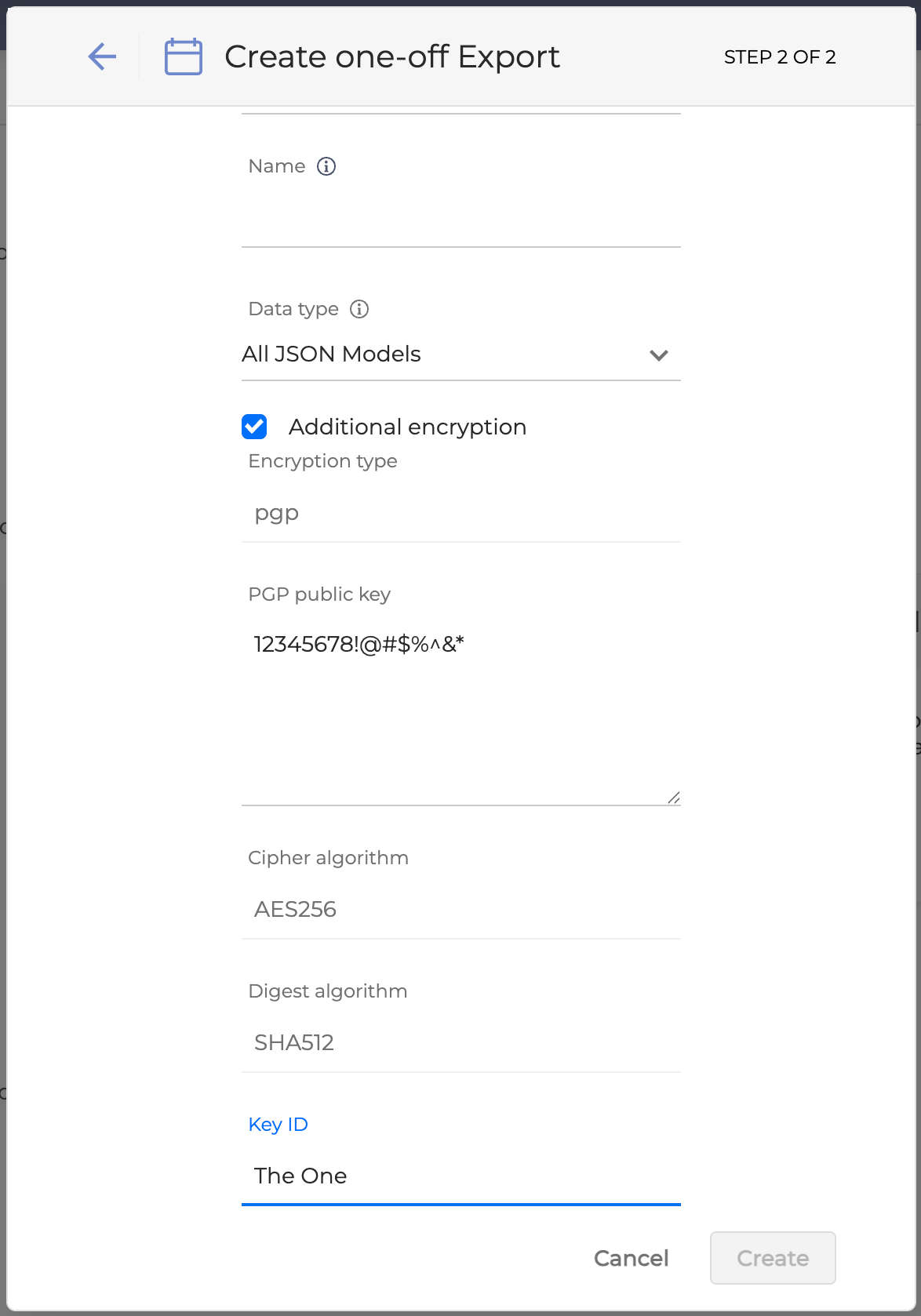Click the STEP 2 OF 2 indicator
Viewport: 921px width, 1316px height.
780,57
